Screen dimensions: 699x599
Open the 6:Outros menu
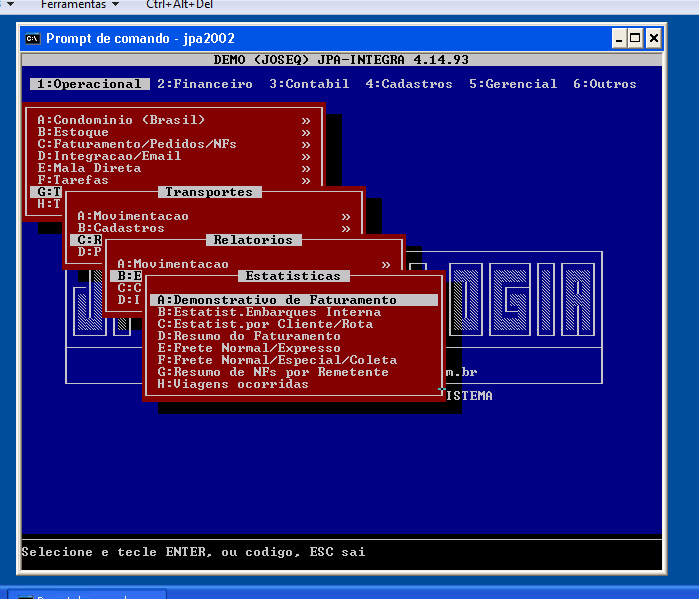point(604,84)
